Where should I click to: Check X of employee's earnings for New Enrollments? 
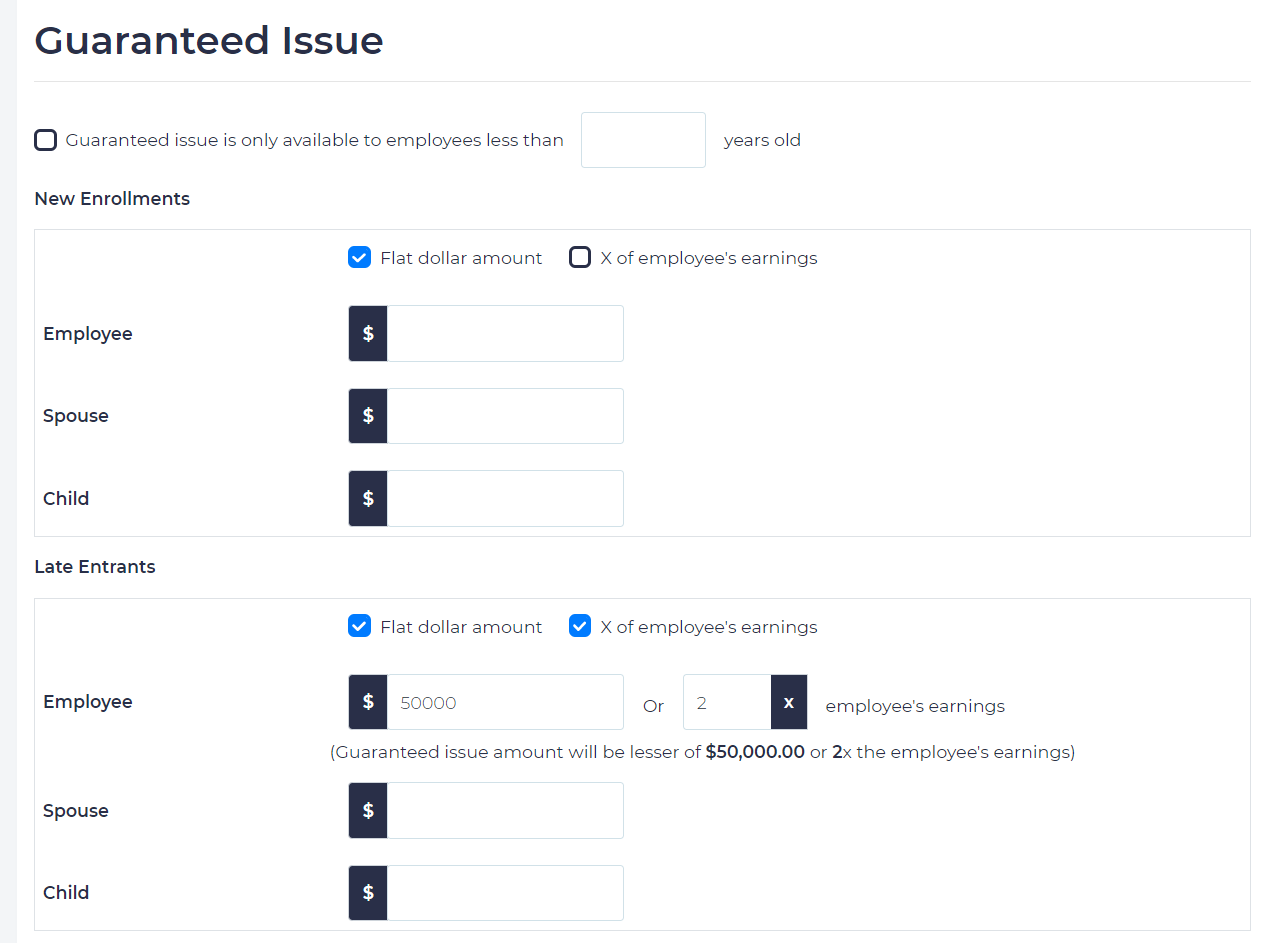[580, 258]
